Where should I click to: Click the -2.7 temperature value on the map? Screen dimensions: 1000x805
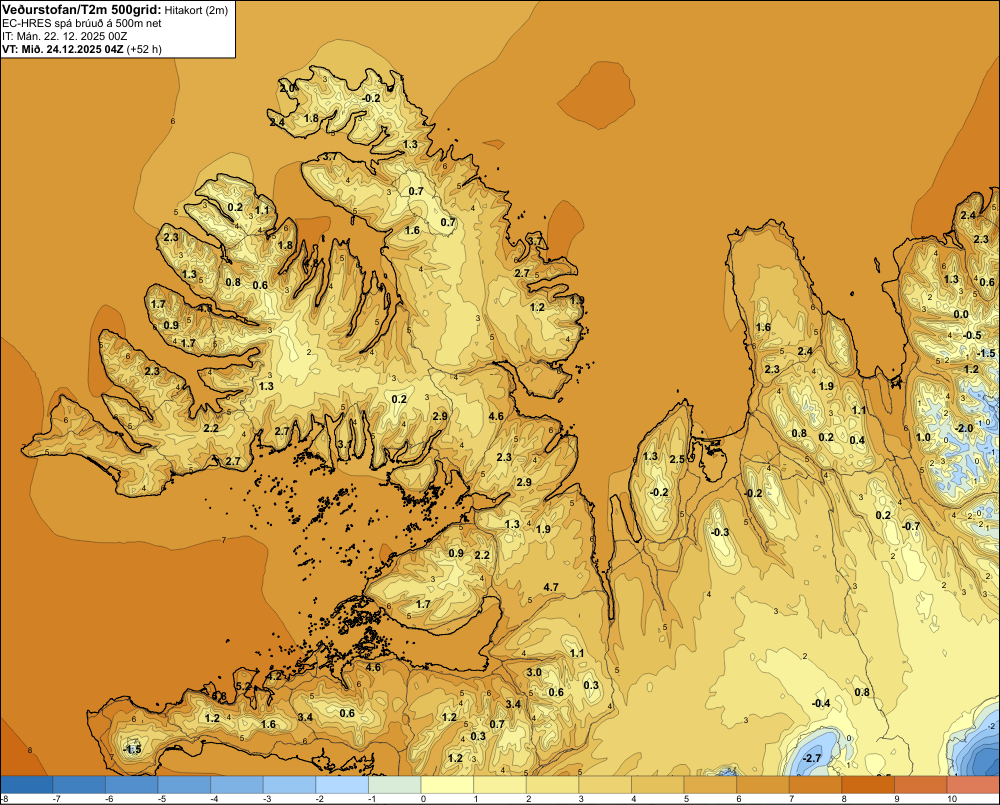(x=812, y=758)
